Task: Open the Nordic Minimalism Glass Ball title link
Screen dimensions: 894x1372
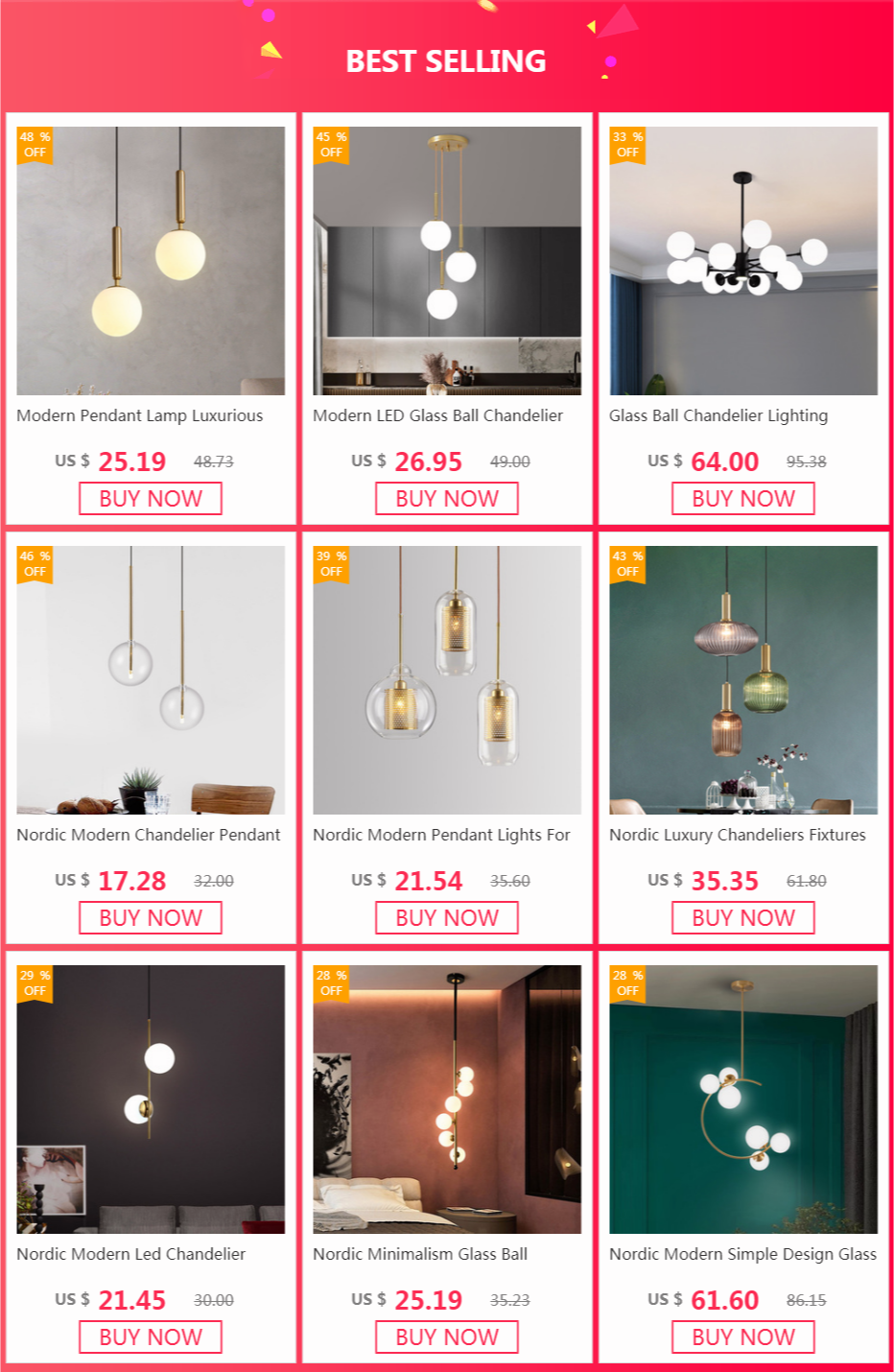Action: 420,1254
